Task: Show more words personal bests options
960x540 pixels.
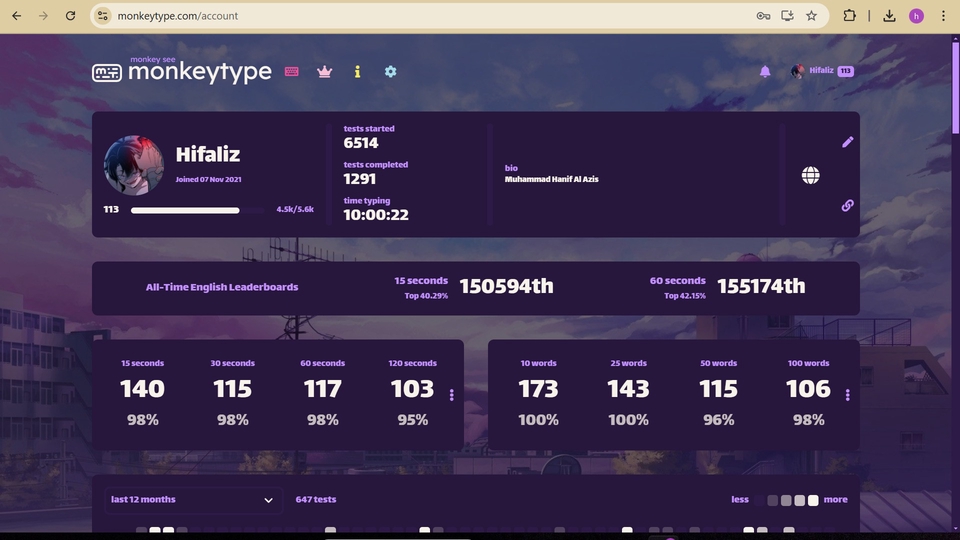Action: [847, 395]
